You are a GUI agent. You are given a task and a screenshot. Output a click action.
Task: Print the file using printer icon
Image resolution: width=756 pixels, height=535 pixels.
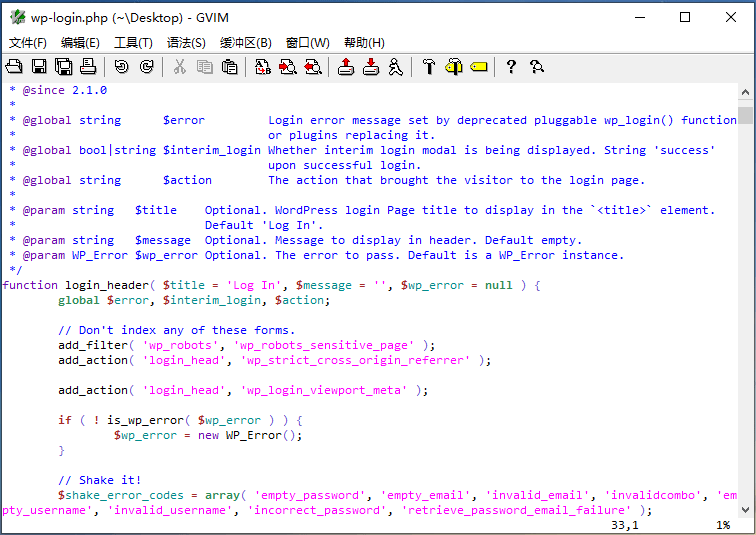point(88,67)
